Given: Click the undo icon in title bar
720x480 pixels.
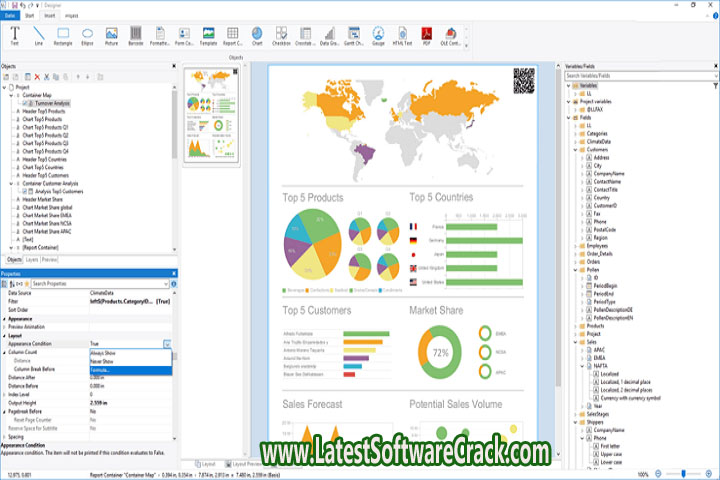Looking at the screenshot, I should click(x=23, y=5).
